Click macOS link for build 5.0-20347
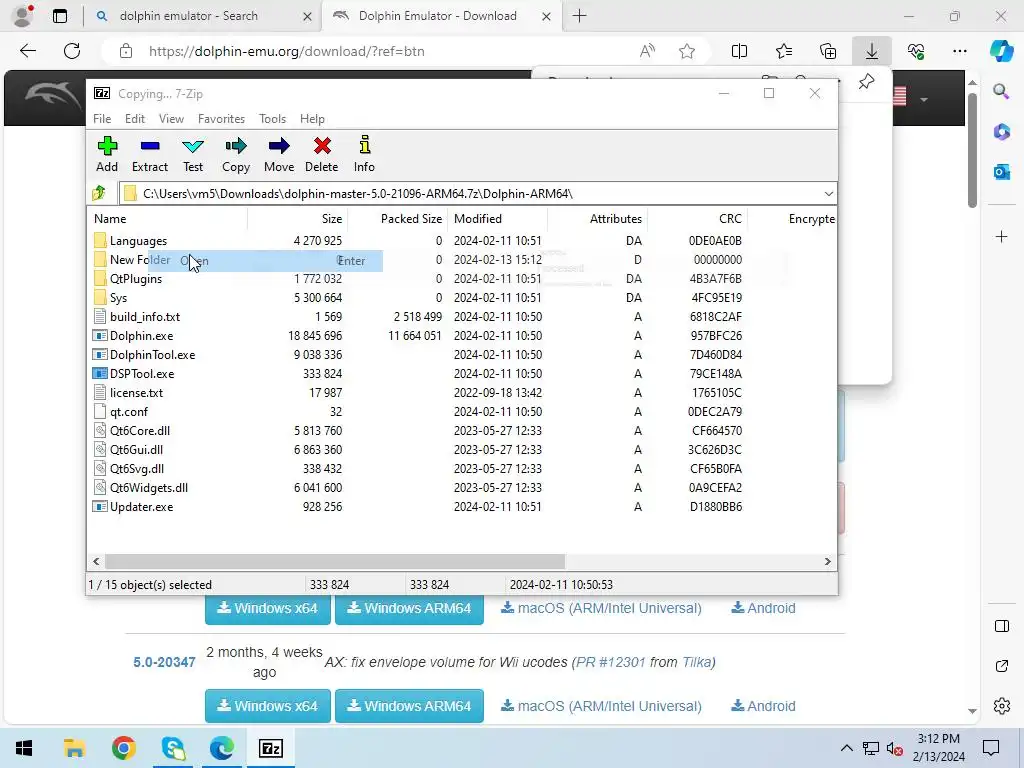This screenshot has height=768, width=1024. click(x=601, y=706)
